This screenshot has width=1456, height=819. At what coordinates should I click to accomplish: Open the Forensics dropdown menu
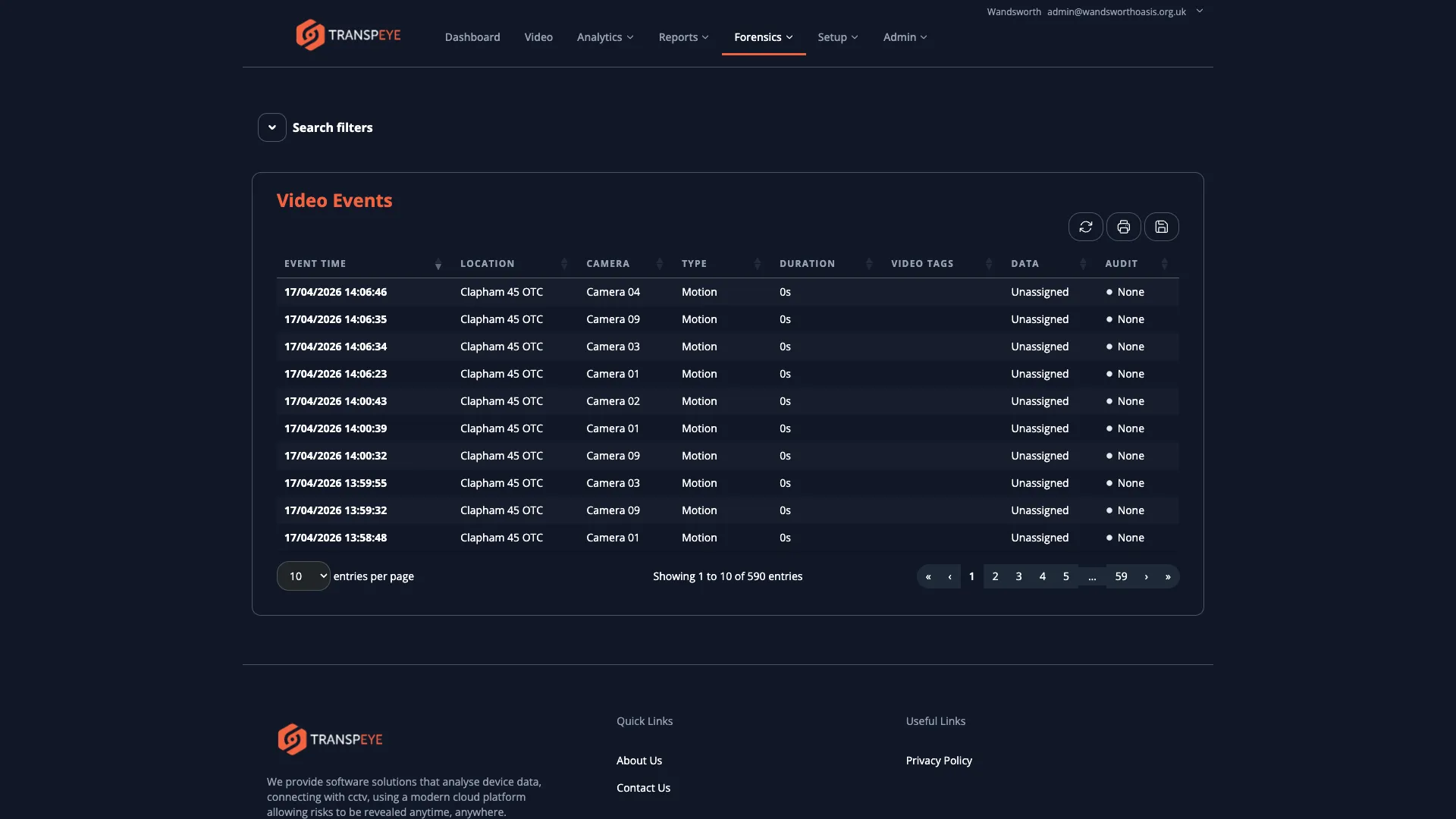click(x=763, y=36)
